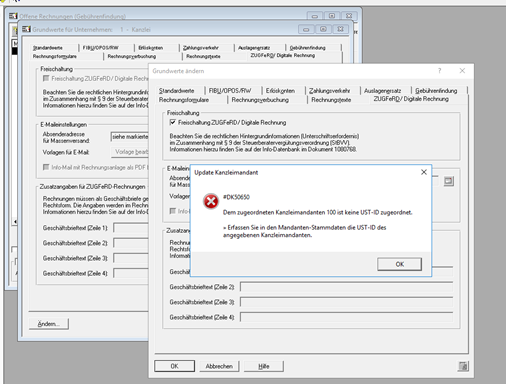Close the Offene Rechnungen window
The image size is (506, 384).
(x=349, y=16)
